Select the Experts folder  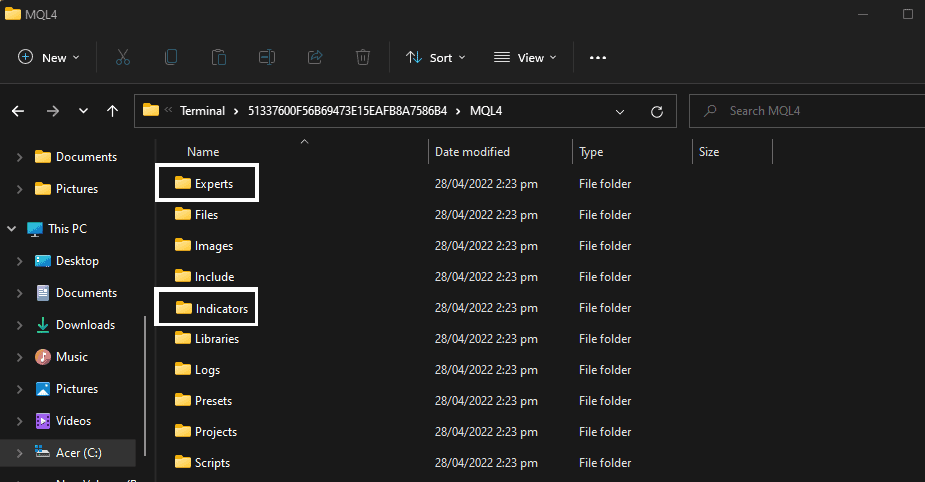[204, 183]
